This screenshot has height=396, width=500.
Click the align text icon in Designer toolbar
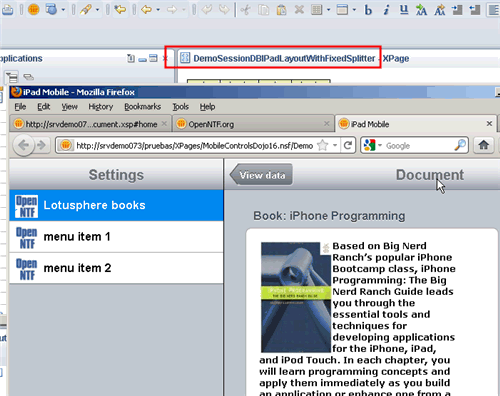[493, 10]
